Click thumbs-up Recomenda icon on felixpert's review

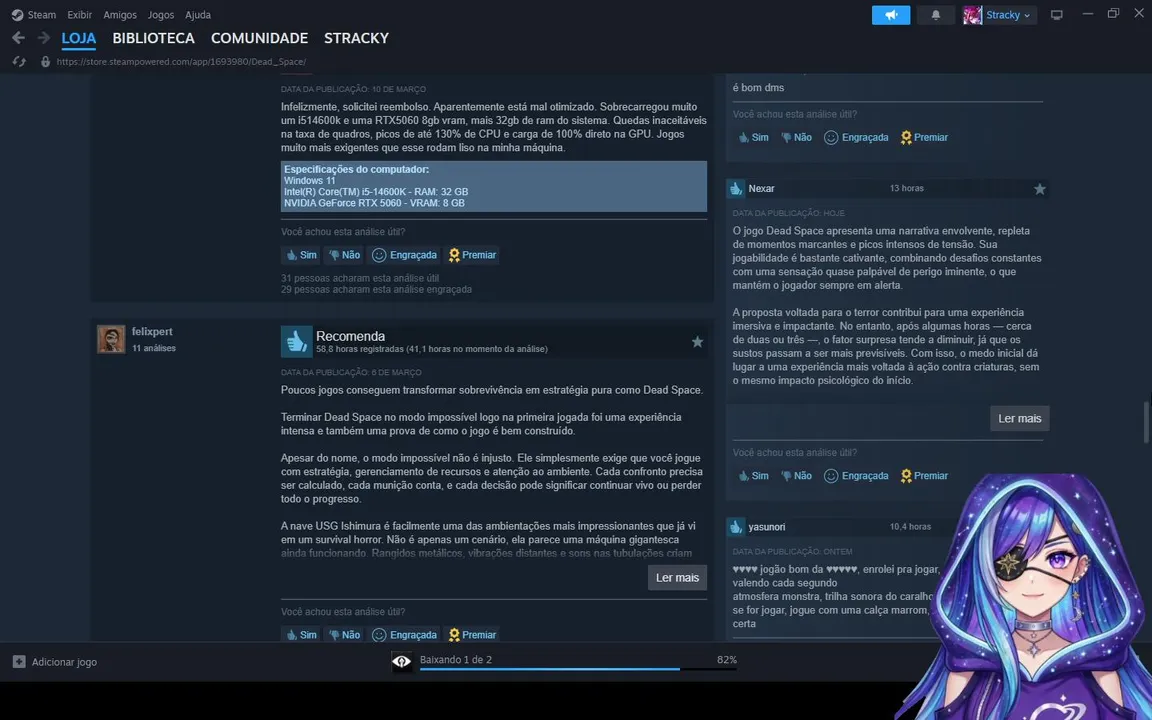297,342
